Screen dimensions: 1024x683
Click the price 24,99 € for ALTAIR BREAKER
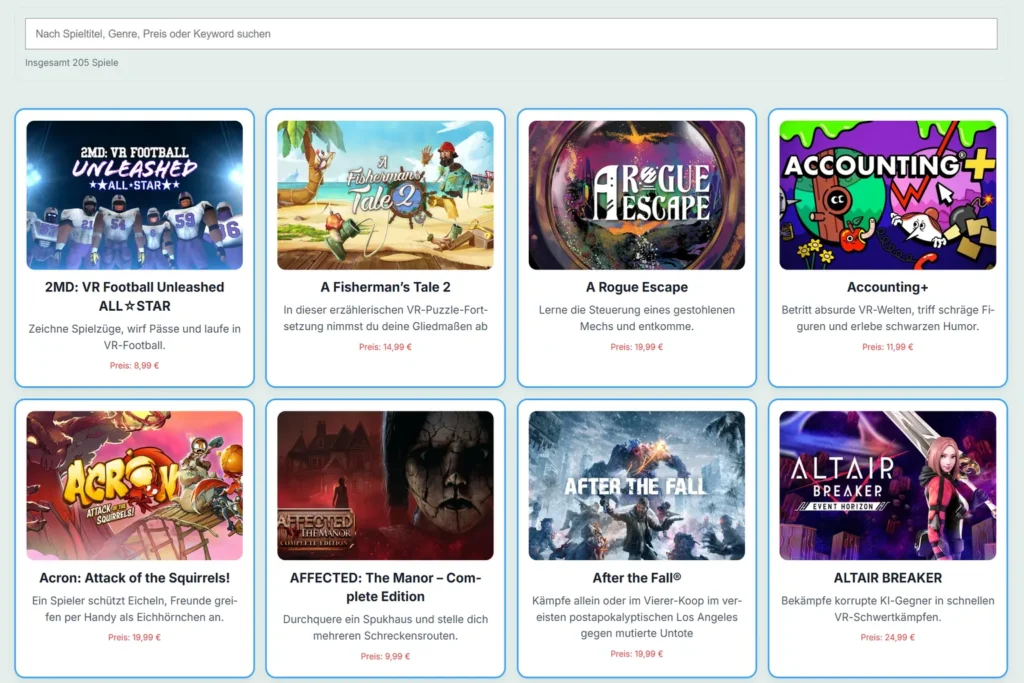(888, 637)
